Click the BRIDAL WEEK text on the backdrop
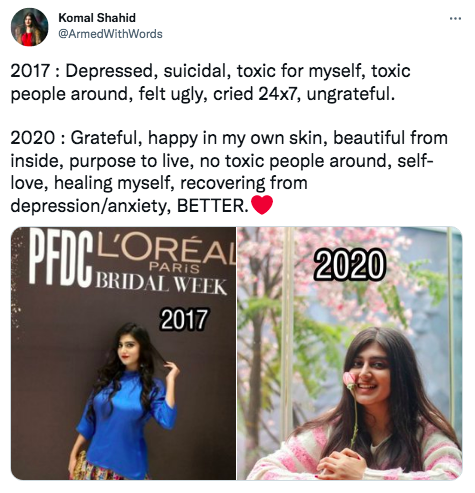The height and width of the screenshot is (493, 475). pyautogui.click(x=161, y=284)
